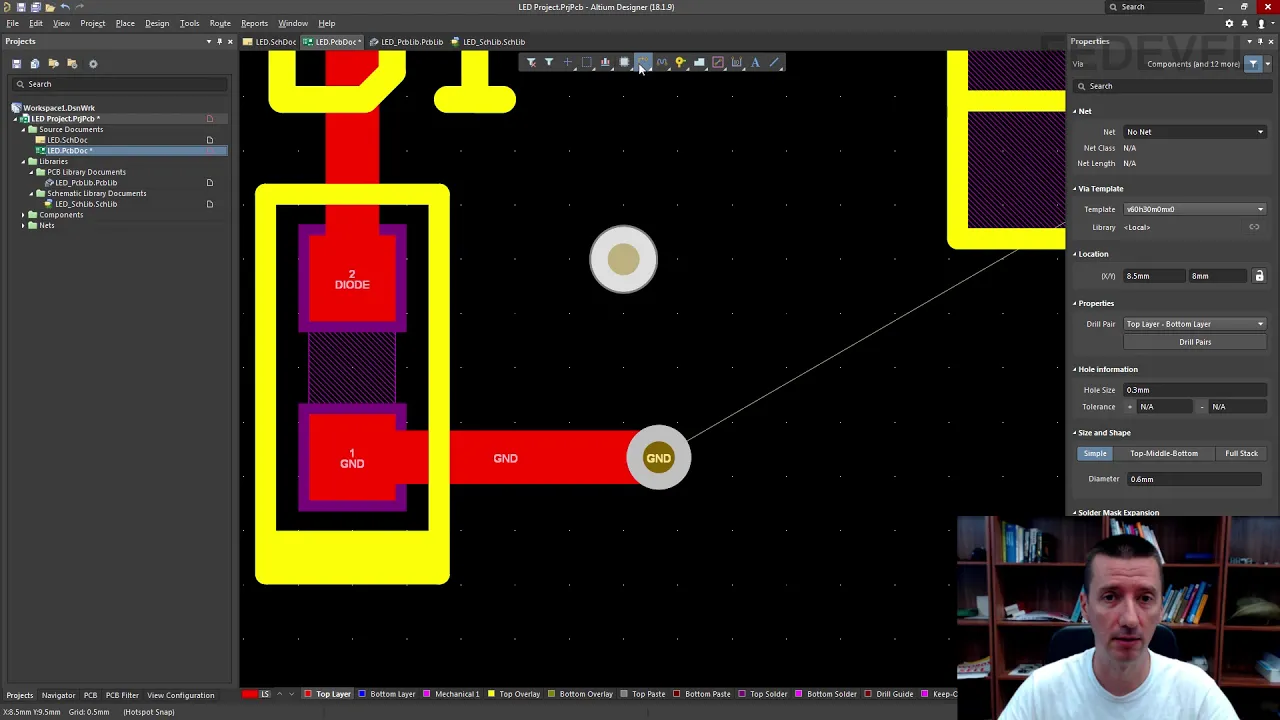The image size is (1280, 720).
Task: Click the selection filter funnel icon
Action: (x=549, y=63)
